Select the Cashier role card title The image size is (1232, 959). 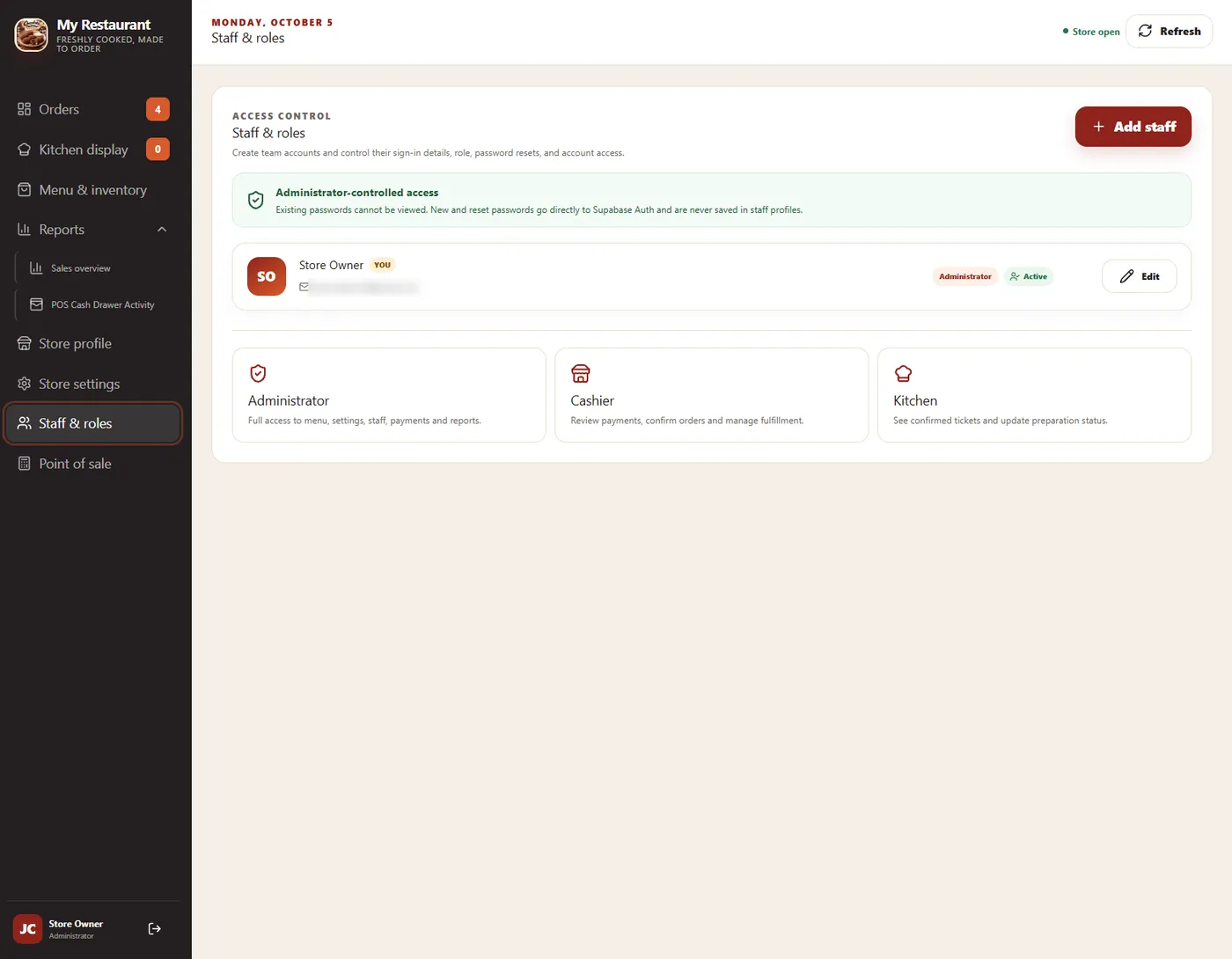pyautogui.click(x=592, y=401)
